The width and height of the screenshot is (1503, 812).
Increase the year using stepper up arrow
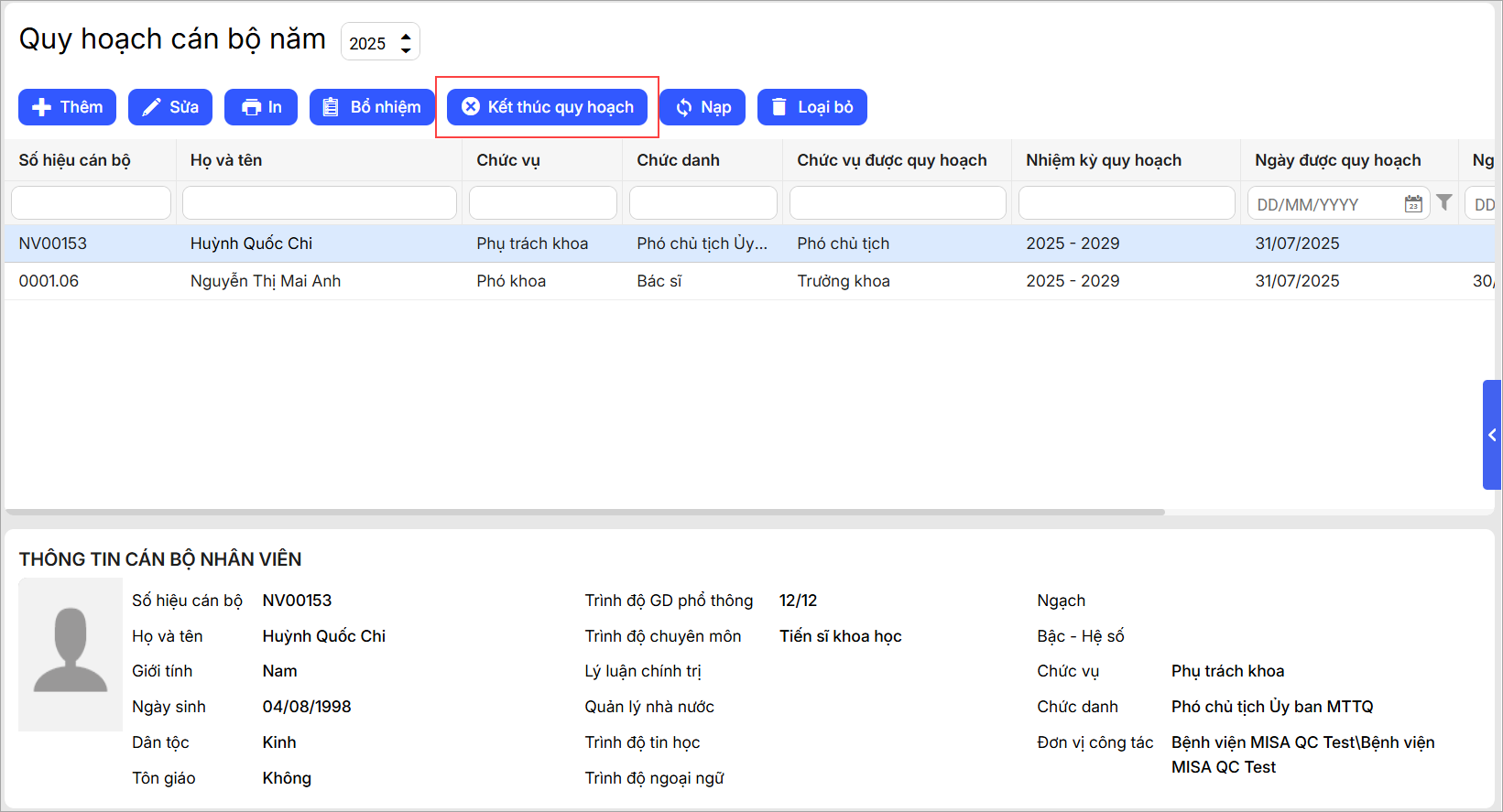(406, 36)
